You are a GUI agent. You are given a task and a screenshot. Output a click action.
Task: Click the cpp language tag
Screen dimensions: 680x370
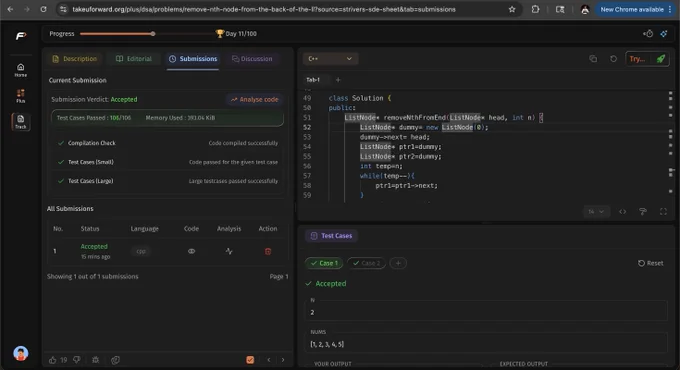point(141,251)
